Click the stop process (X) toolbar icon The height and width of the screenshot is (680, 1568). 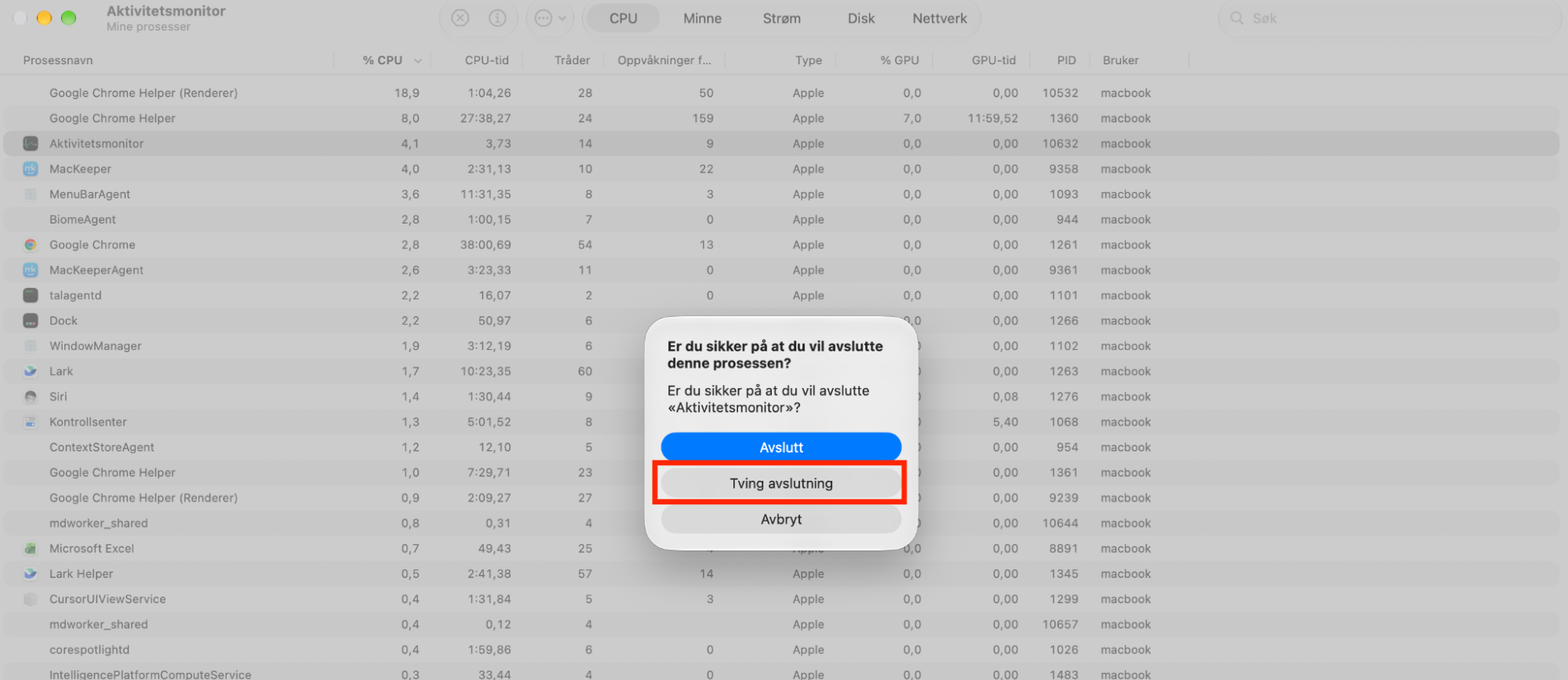click(x=460, y=18)
